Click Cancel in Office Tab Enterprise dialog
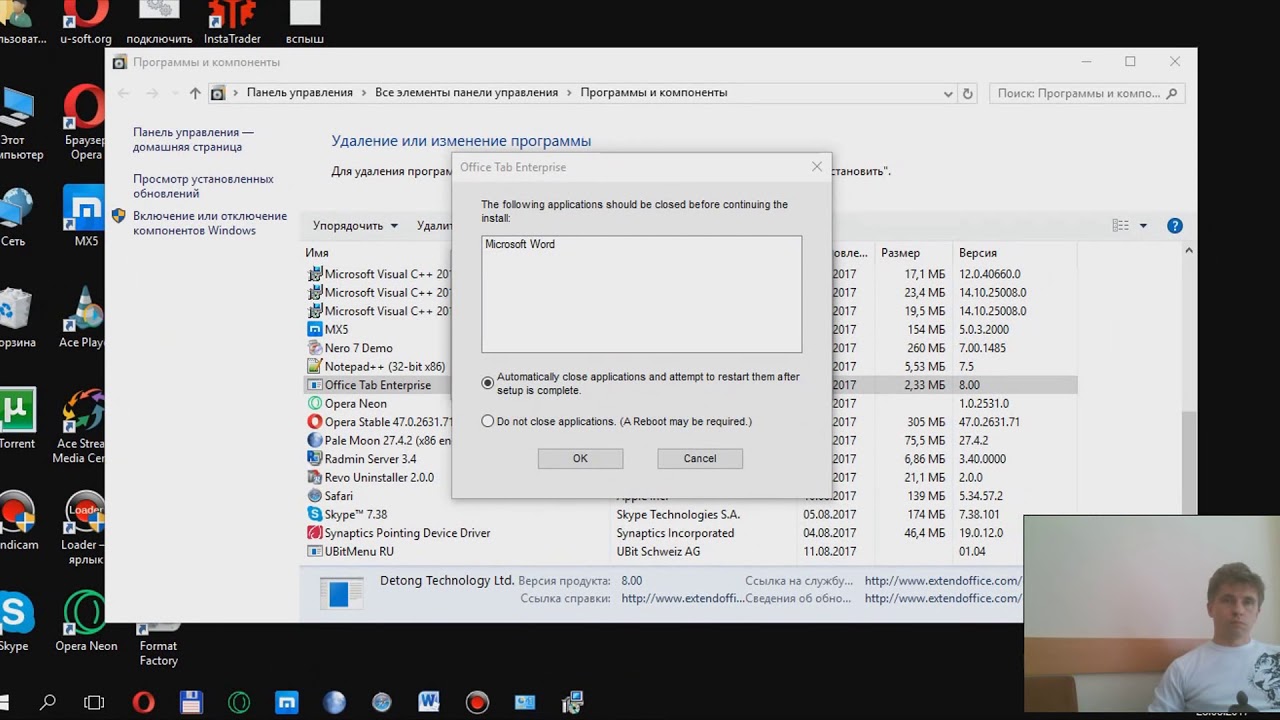 pyautogui.click(x=700, y=458)
